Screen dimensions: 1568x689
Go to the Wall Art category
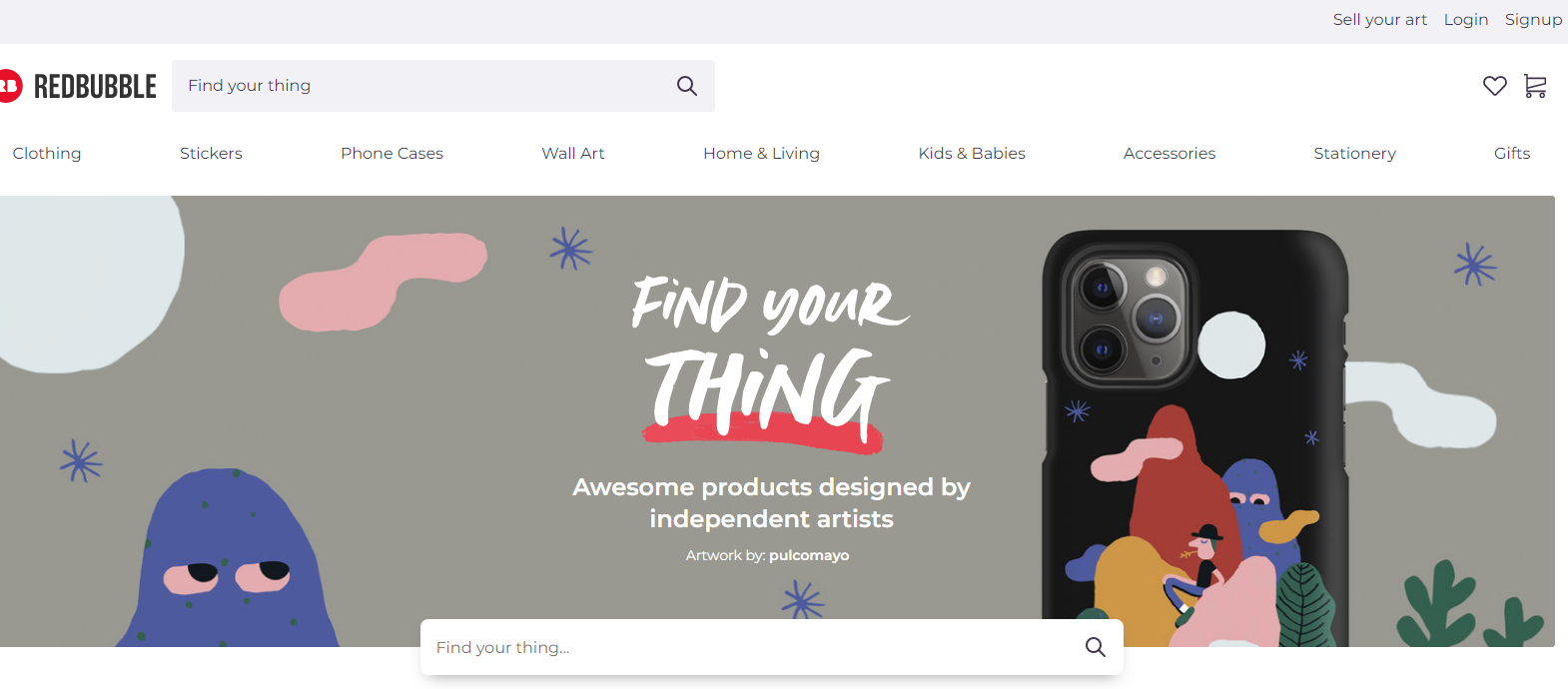pos(573,153)
